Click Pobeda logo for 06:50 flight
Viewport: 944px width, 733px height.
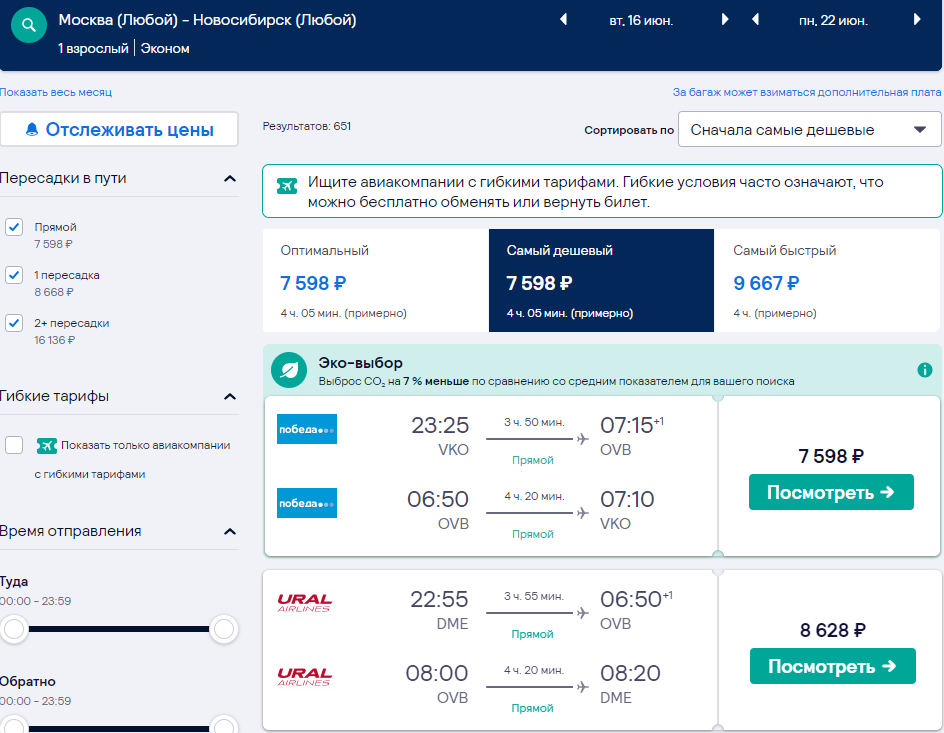[306, 503]
